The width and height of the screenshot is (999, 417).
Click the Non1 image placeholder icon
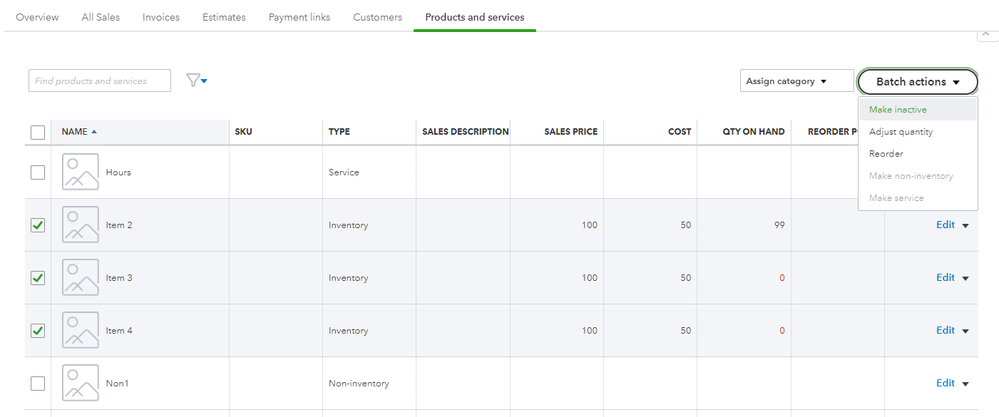[80, 383]
